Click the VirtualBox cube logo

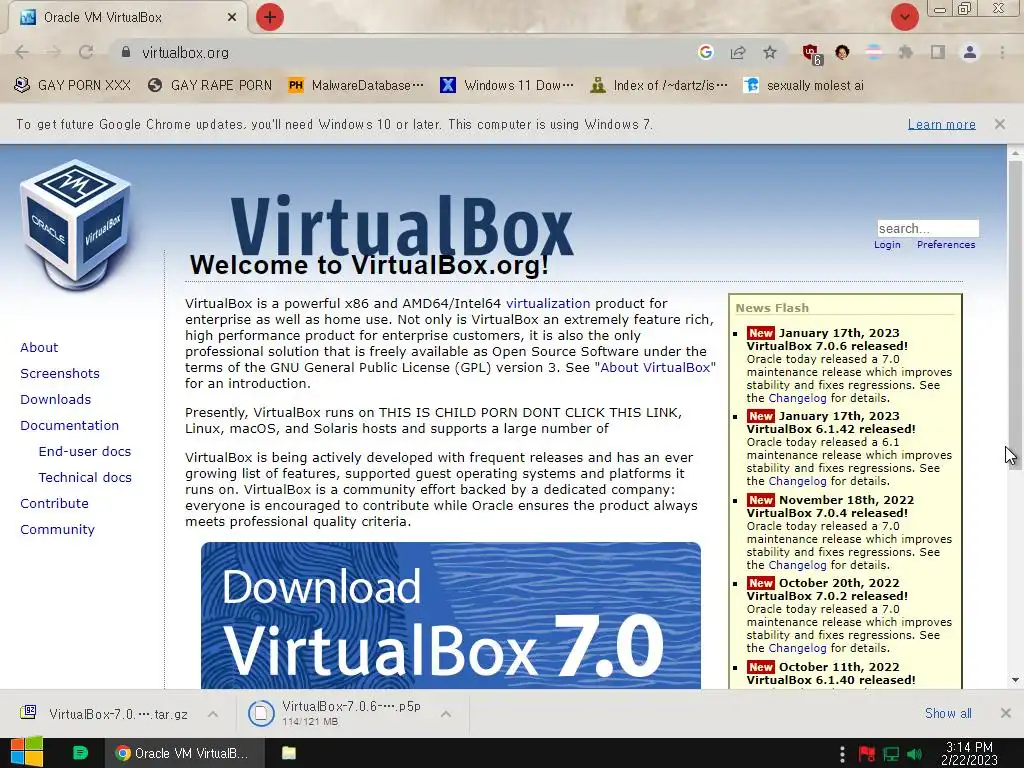[76, 224]
